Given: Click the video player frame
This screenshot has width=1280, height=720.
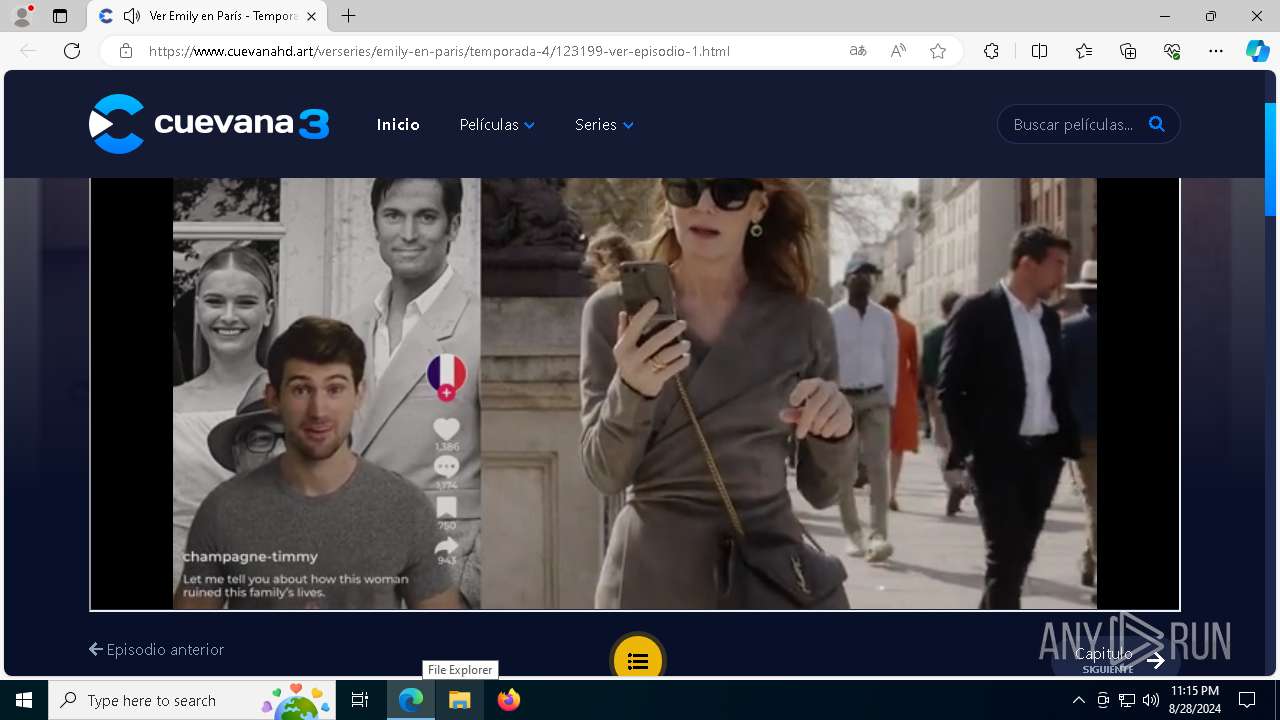Looking at the screenshot, I should click(x=635, y=394).
